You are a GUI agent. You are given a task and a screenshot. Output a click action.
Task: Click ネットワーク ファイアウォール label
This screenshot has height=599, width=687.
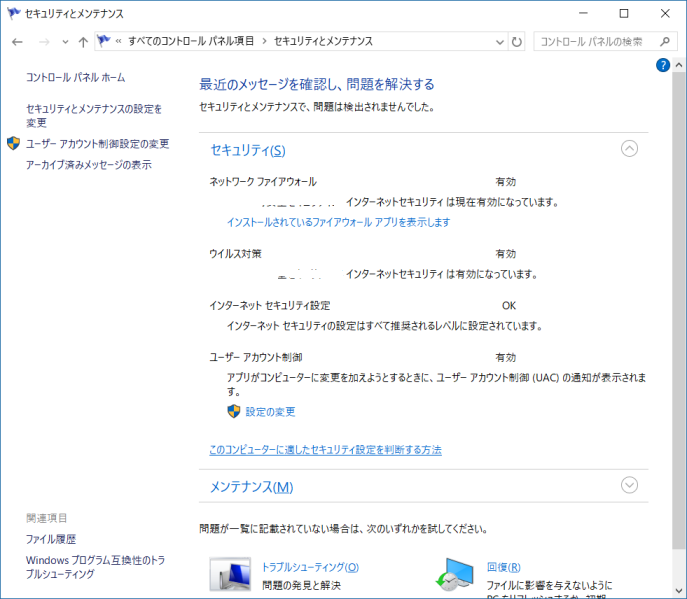[x=263, y=181]
